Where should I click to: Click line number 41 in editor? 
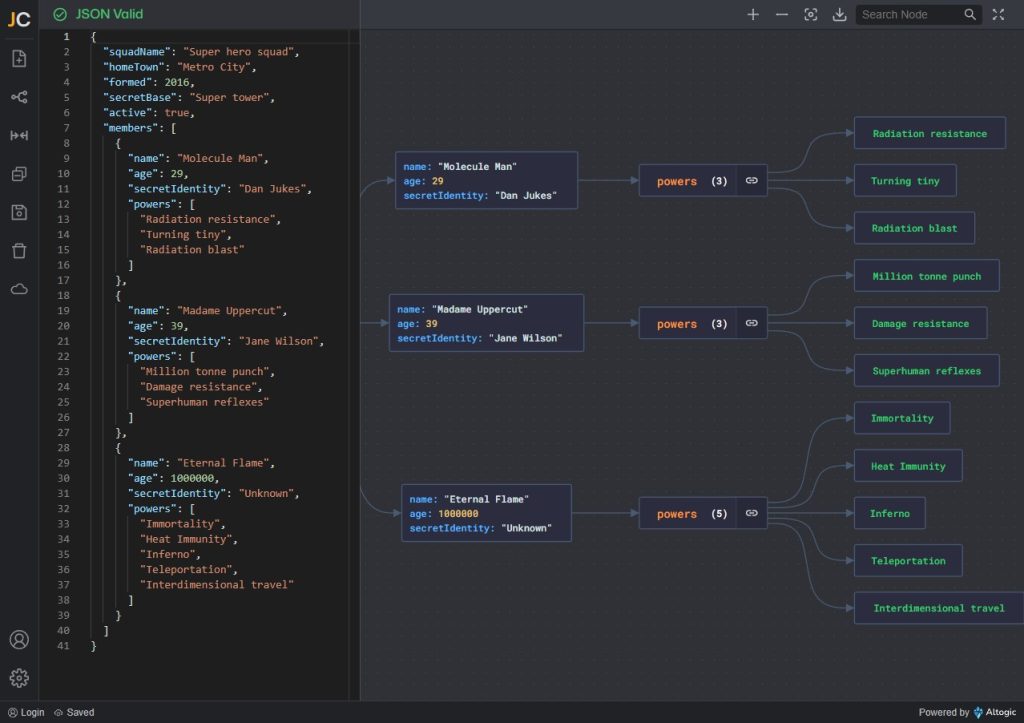pos(63,646)
